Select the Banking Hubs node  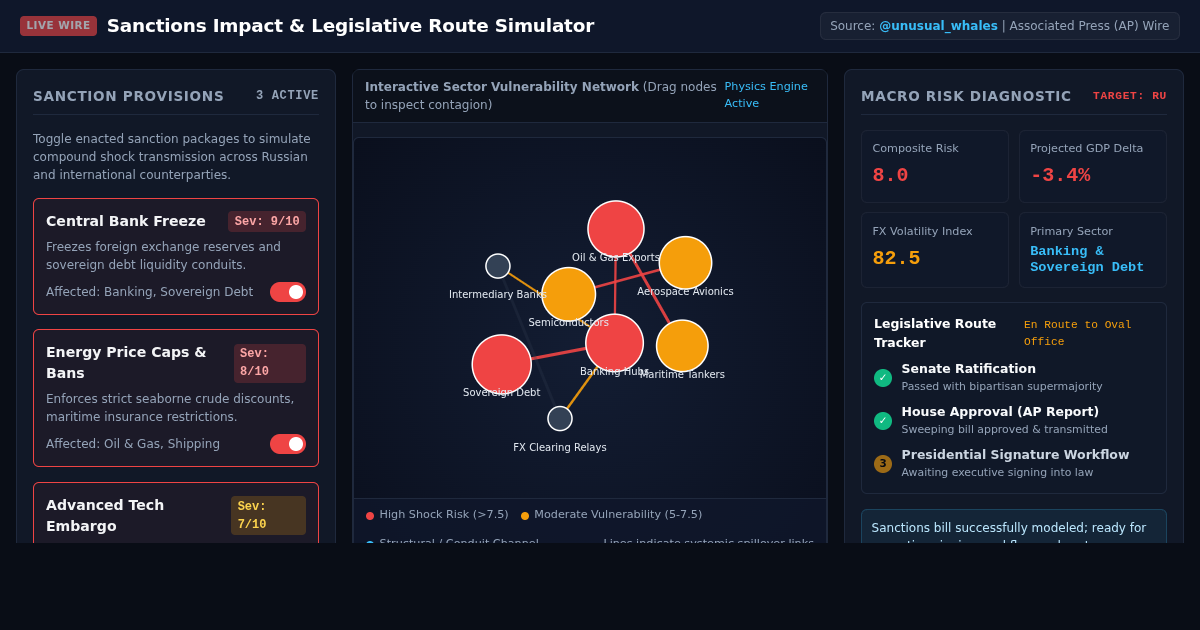pos(614,343)
